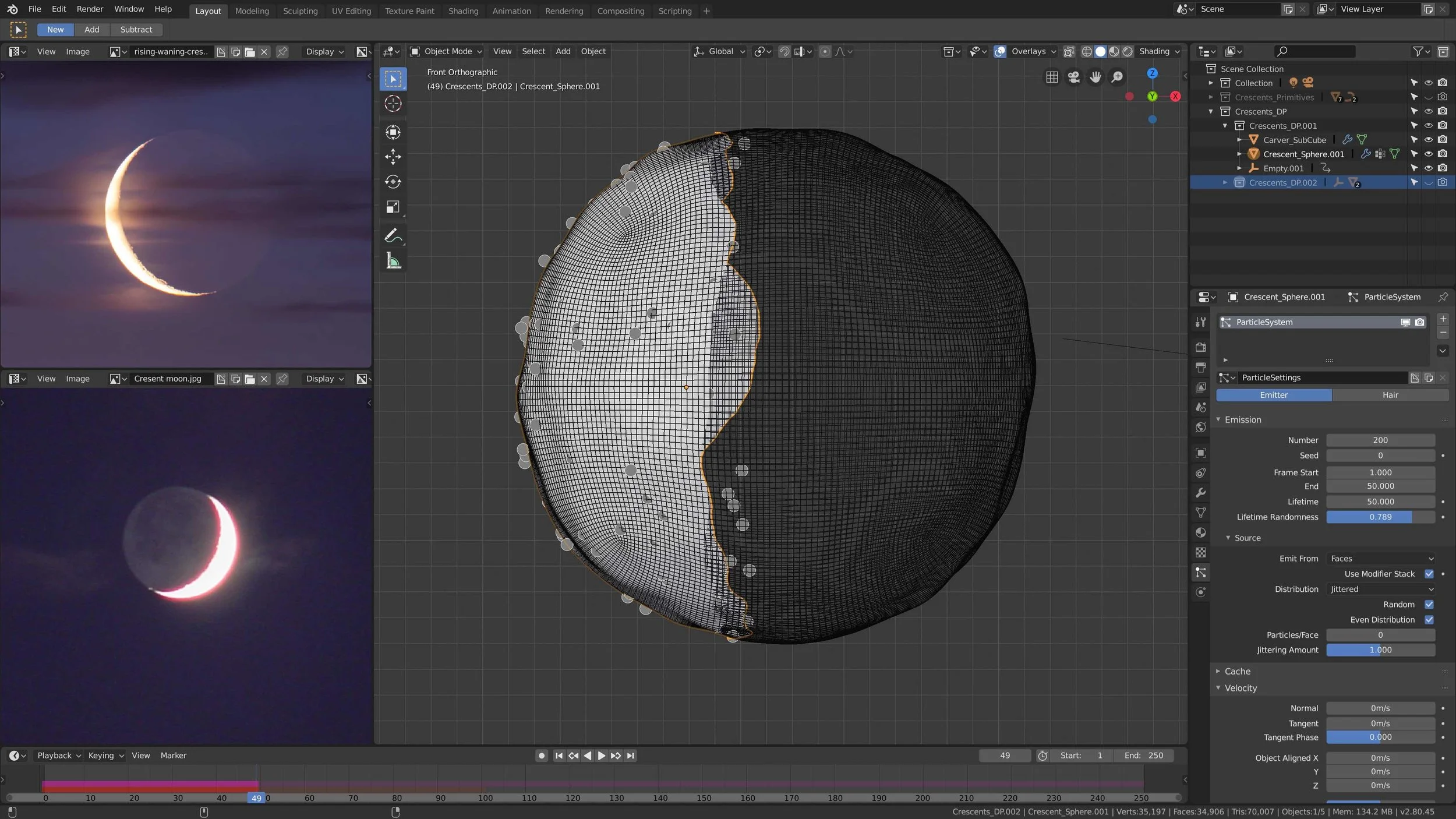This screenshot has width=1456, height=819.
Task: Toggle proportional editing button
Action: [x=825, y=51]
